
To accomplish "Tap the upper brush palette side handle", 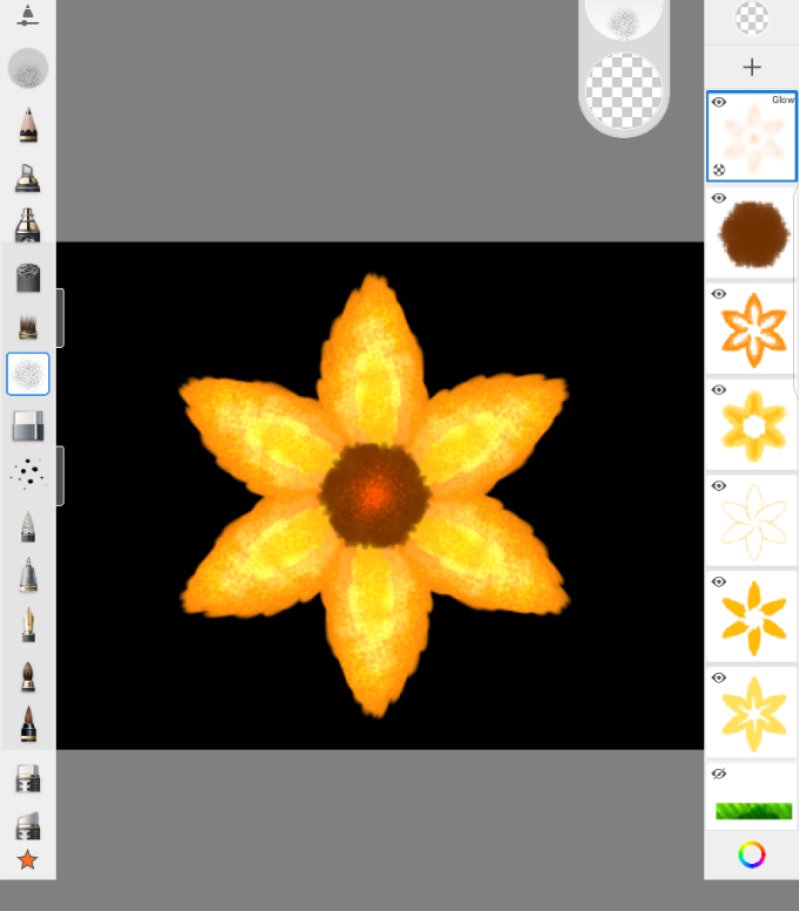I will [x=60, y=318].
